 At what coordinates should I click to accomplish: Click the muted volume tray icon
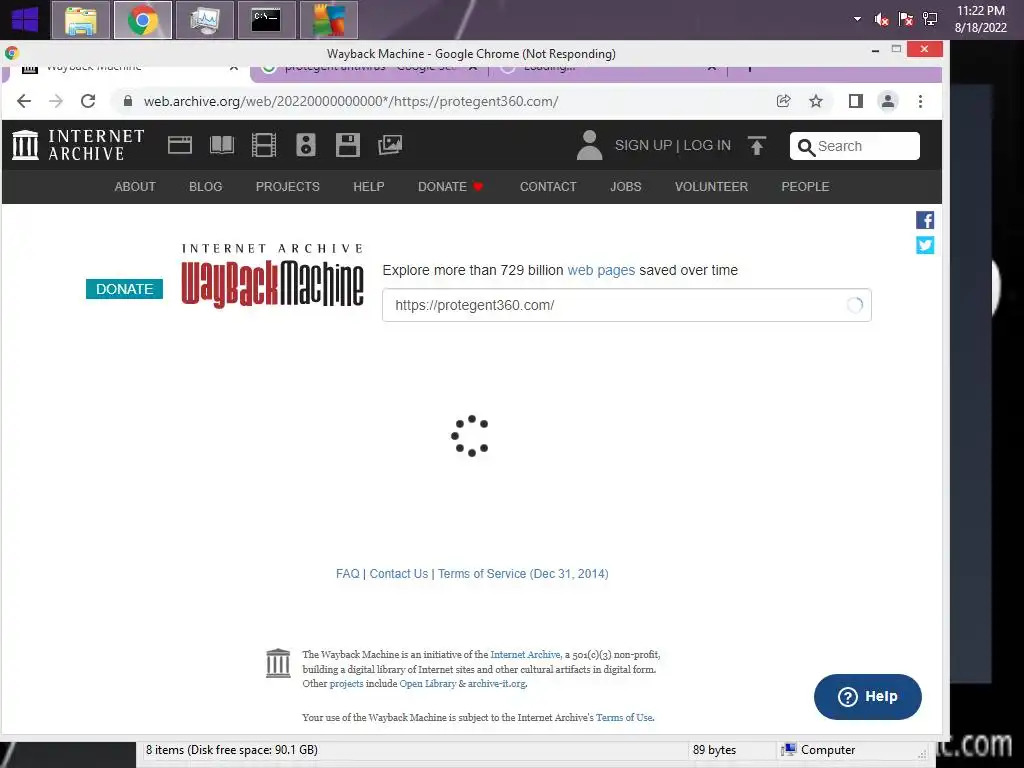881,20
